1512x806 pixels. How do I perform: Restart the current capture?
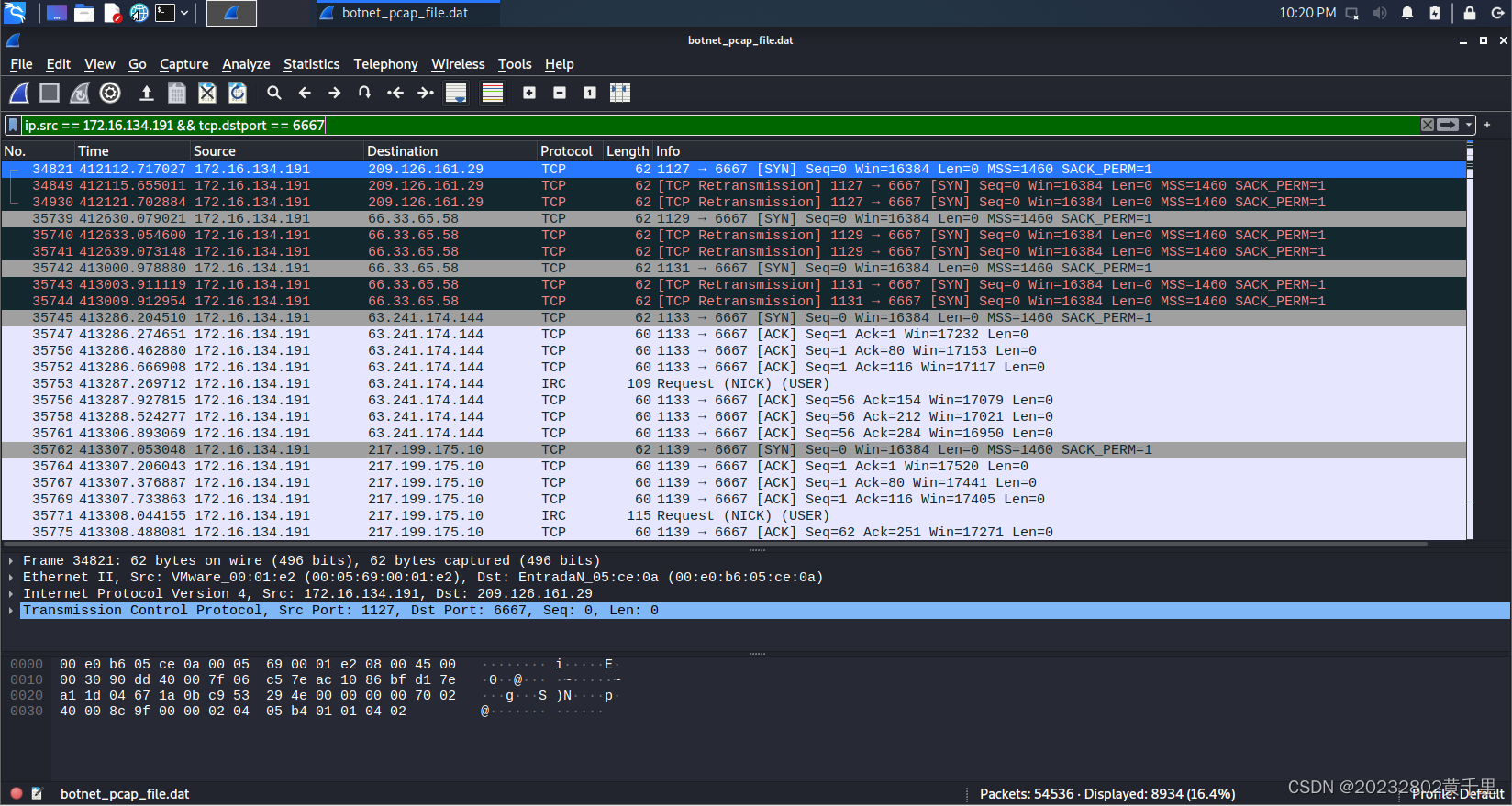[x=80, y=93]
